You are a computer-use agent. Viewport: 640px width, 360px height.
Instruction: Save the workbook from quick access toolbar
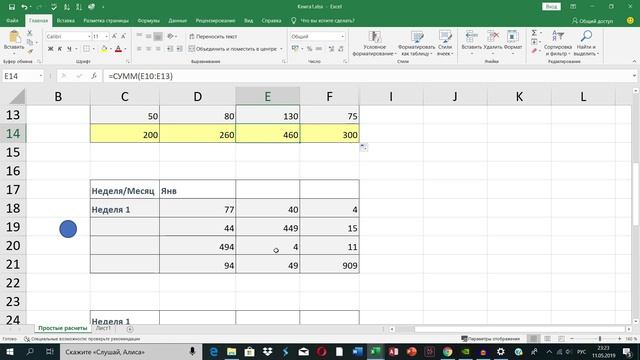point(12,7)
